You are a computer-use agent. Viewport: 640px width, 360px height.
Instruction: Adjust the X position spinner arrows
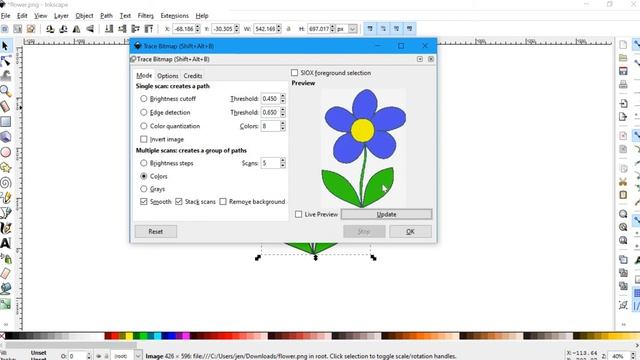pyautogui.click(x=198, y=29)
